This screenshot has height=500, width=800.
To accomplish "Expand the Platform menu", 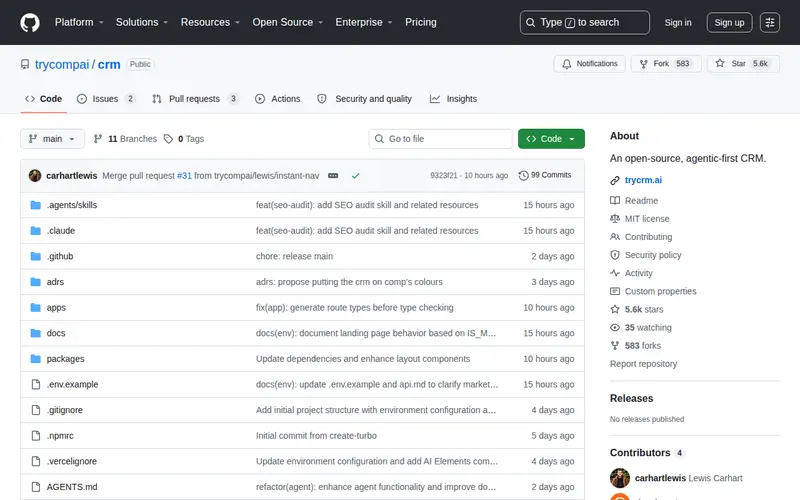I will [x=79, y=22].
